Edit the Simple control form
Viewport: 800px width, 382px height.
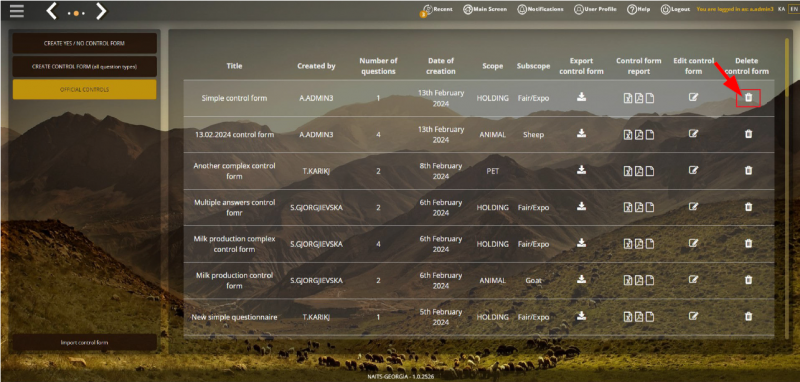point(693,97)
